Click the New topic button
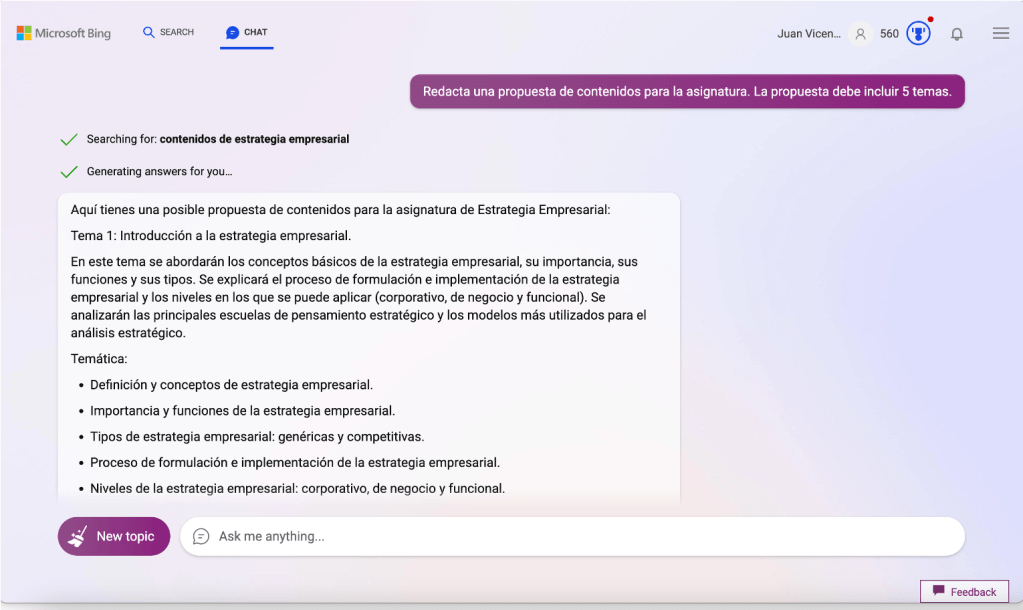This screenshot has width=1023, height=610. point(114,536)
